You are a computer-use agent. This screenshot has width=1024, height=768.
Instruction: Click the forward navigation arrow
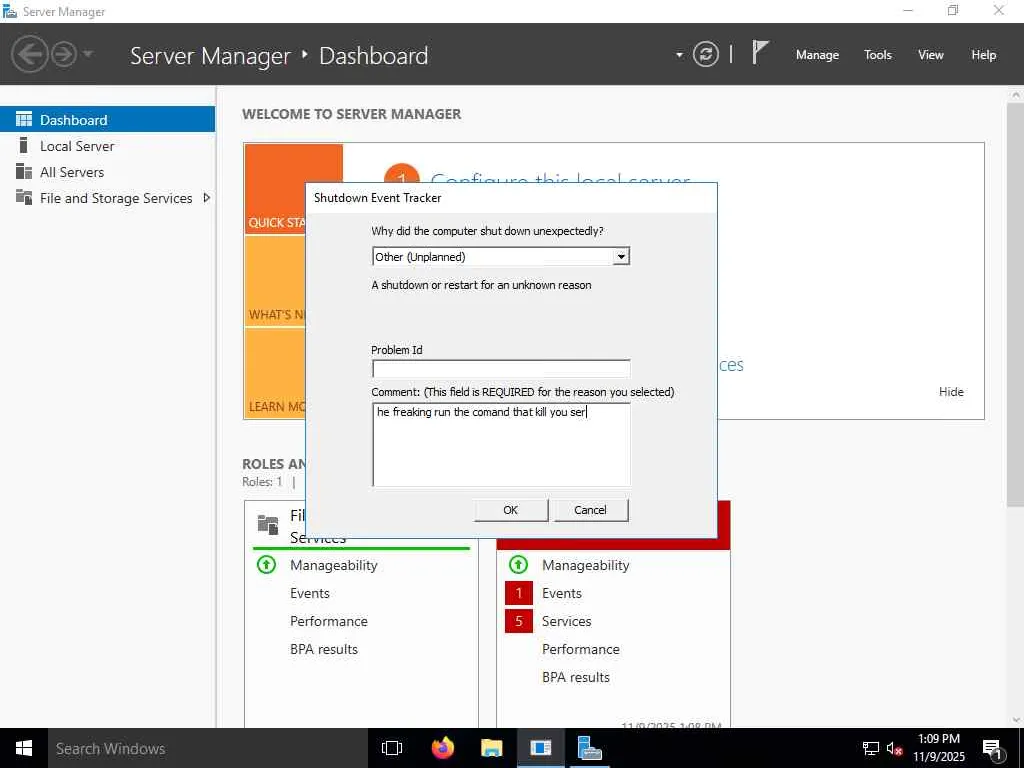tap(64, 54)
